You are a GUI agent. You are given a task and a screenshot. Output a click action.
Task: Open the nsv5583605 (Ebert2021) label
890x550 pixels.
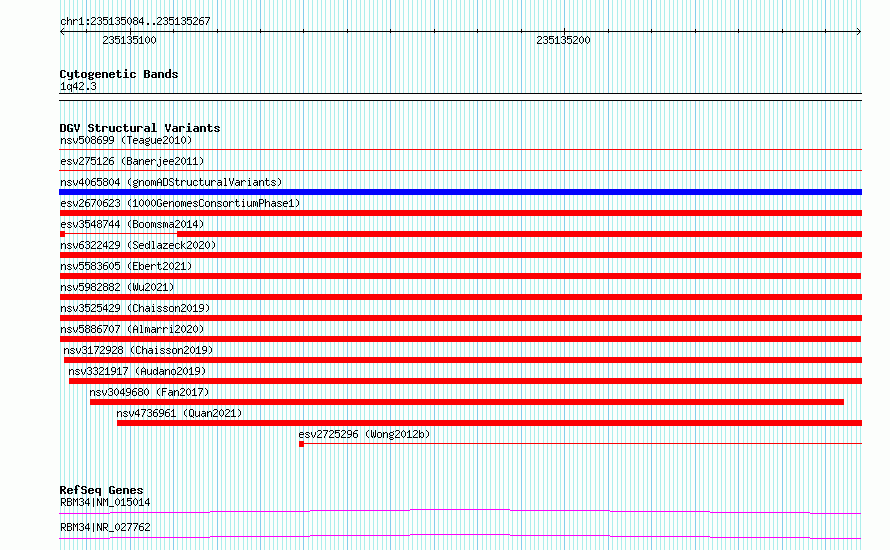126,266
